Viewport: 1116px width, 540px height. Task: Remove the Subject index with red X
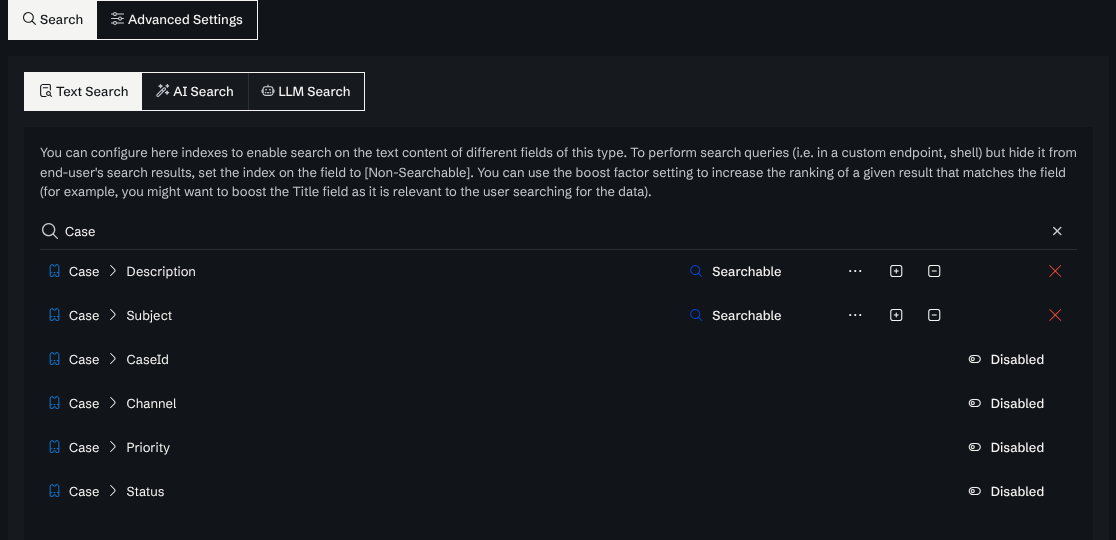[x=1055, y=315]
